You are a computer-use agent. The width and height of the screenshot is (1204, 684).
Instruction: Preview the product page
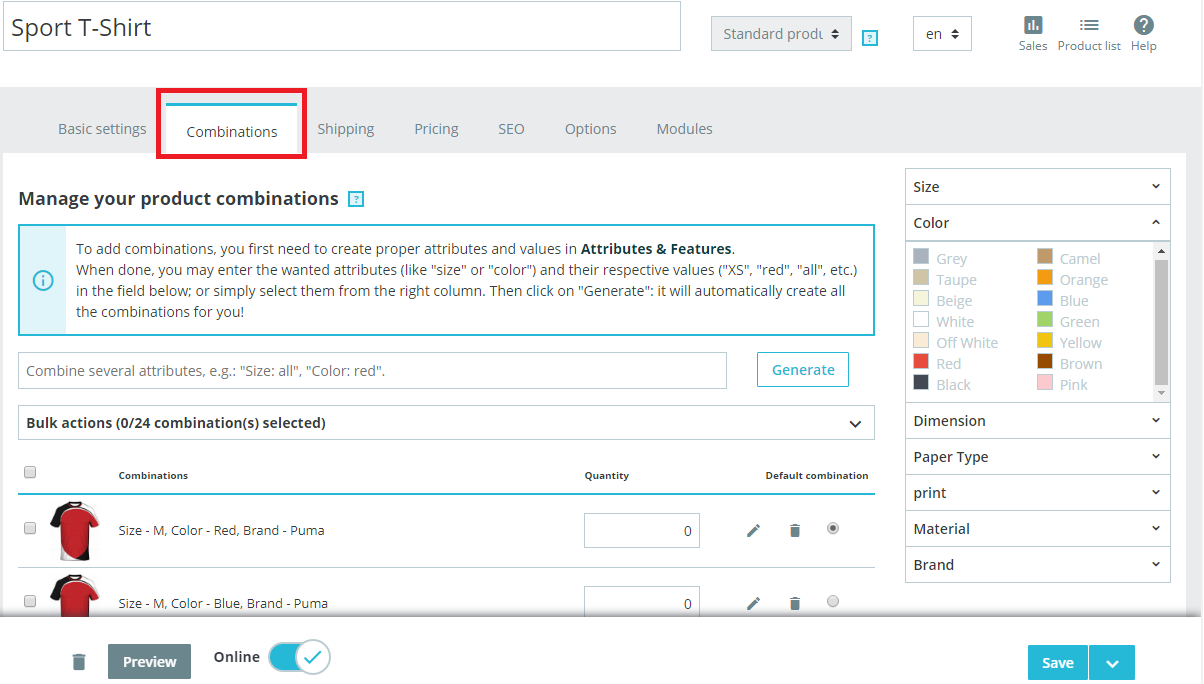point(149,661)
